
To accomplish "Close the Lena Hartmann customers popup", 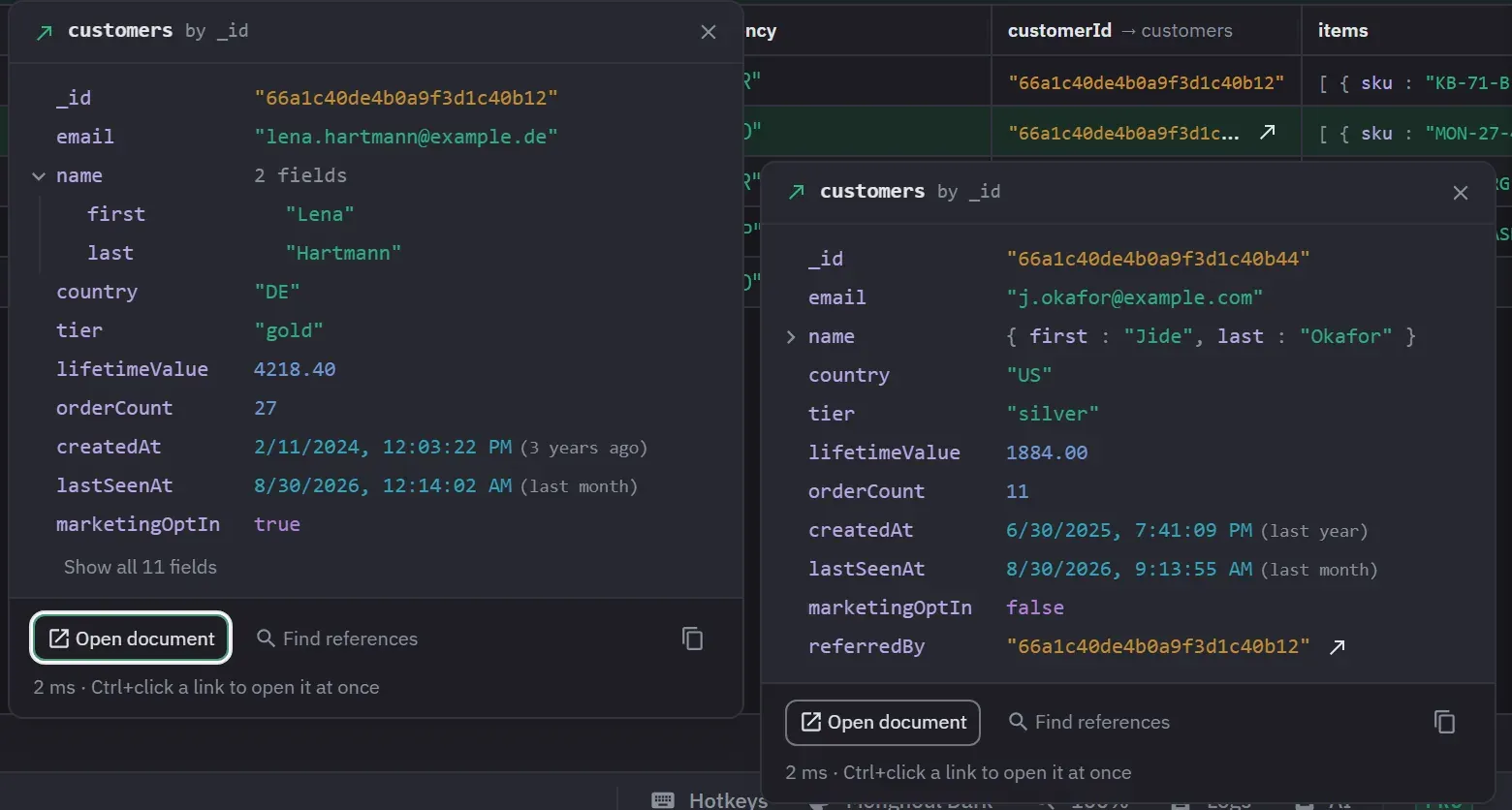I will tap(709, 32).
